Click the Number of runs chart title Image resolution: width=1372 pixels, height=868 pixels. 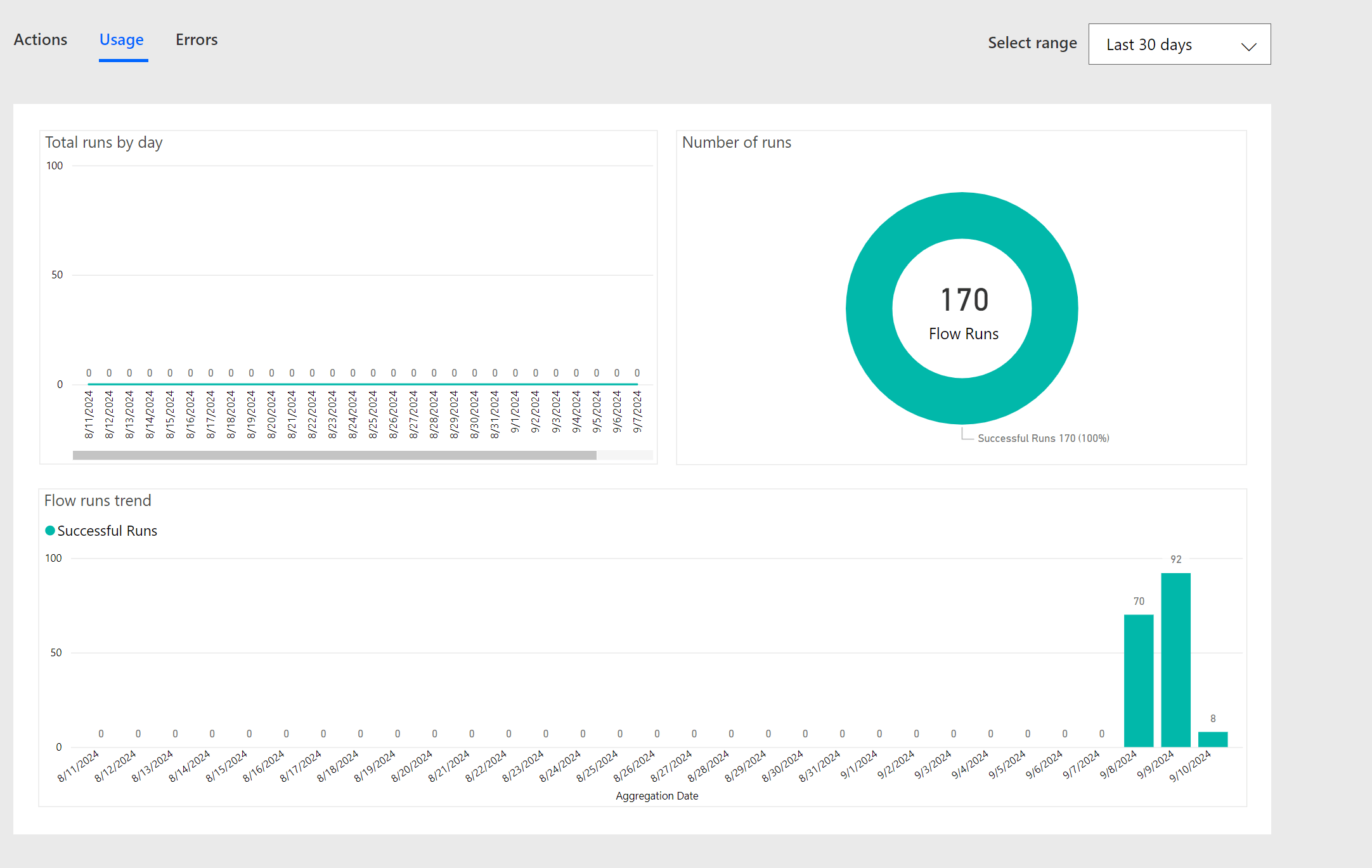click(736, 143)
